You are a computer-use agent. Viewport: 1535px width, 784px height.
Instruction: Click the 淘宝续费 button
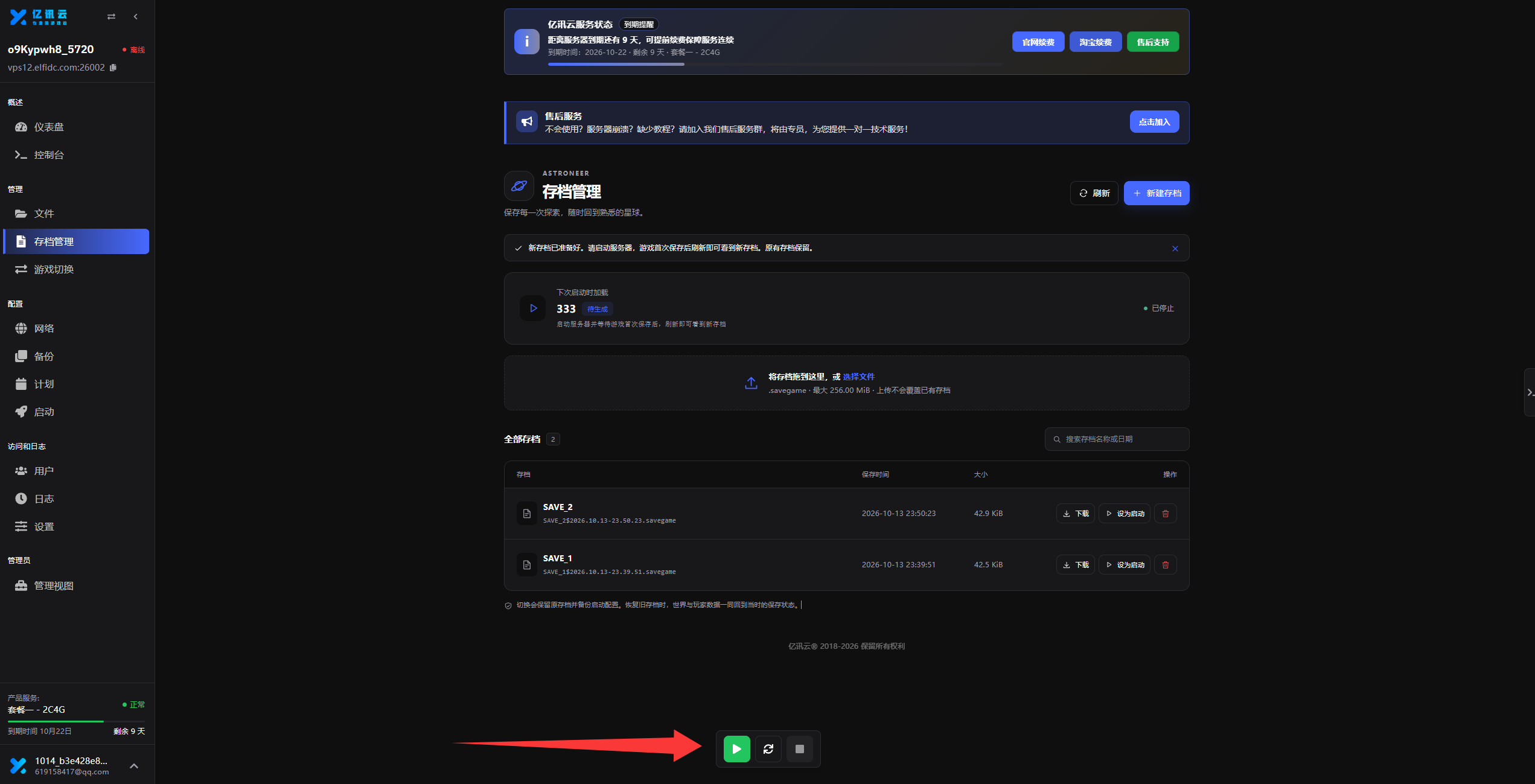click(x=1096, y=42)
